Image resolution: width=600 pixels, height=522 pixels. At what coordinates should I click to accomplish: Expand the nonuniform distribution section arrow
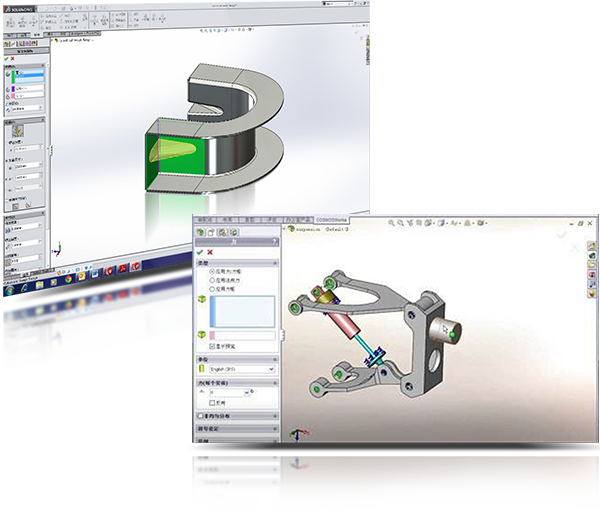tap(275, 416)
